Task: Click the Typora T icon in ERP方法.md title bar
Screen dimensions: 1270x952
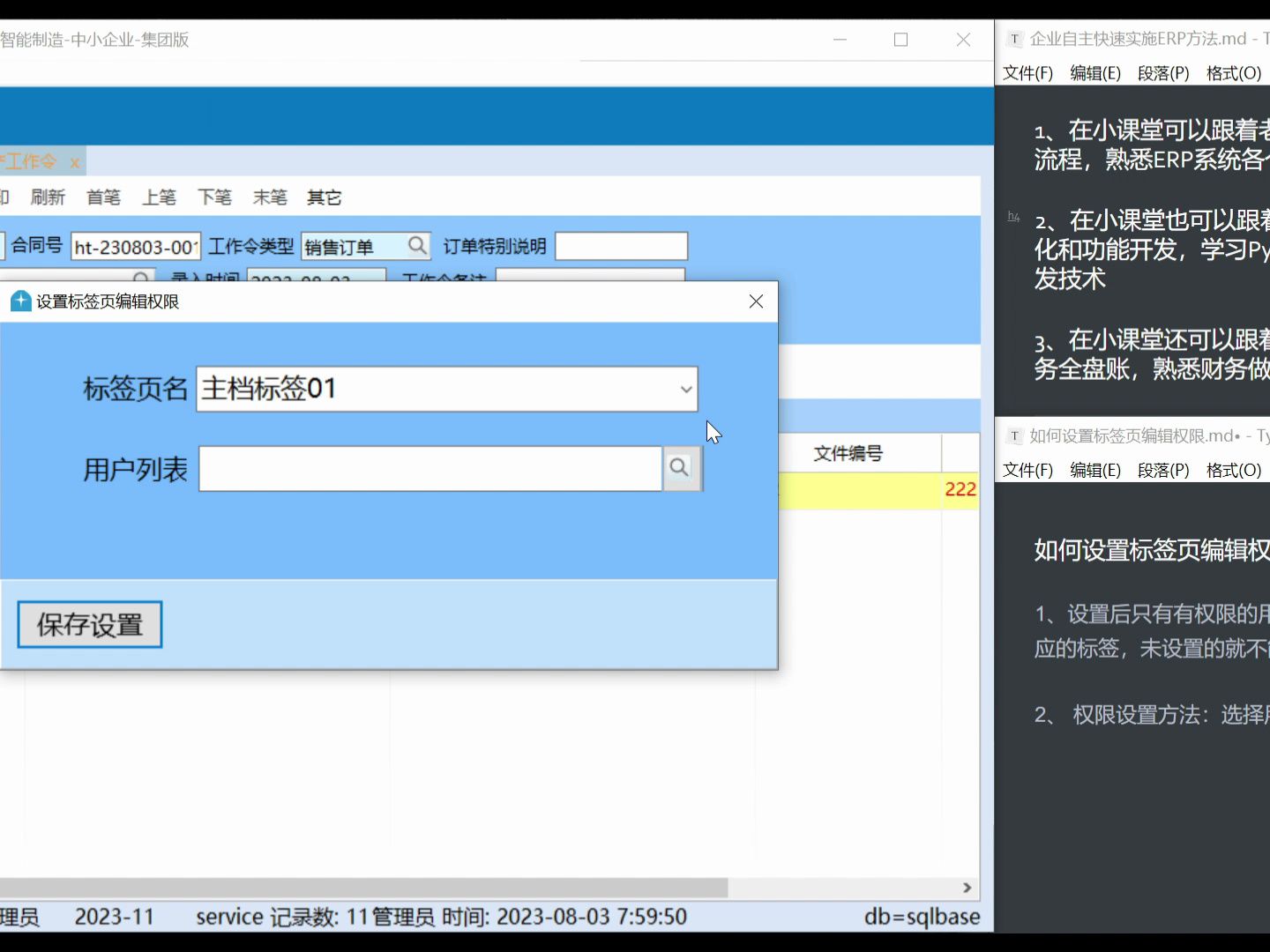Action: pyautogui.click(x=1014, y=39)
